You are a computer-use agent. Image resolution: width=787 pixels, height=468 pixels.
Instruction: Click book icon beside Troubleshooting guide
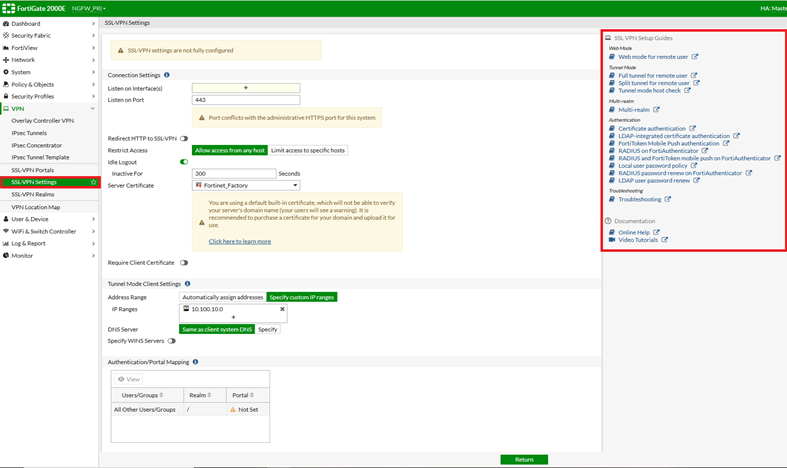click(612, 199)
